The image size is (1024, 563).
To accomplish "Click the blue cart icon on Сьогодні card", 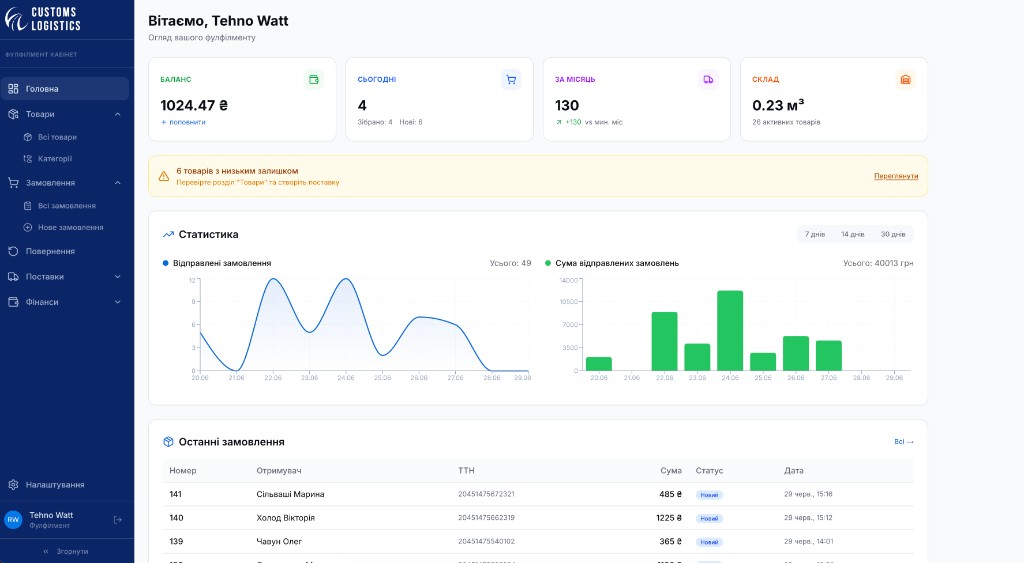I will pyautogui.click(x=511, y=80).
